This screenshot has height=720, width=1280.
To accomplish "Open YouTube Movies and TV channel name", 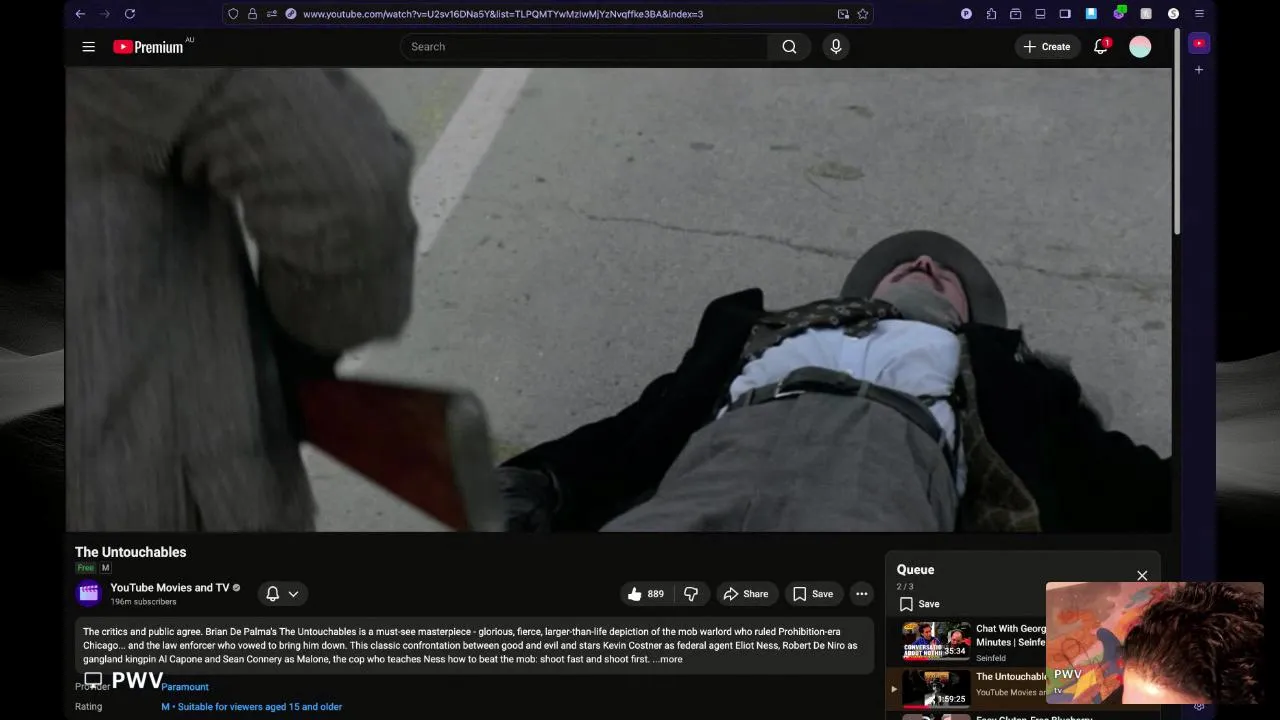I will tap(169, 587).
